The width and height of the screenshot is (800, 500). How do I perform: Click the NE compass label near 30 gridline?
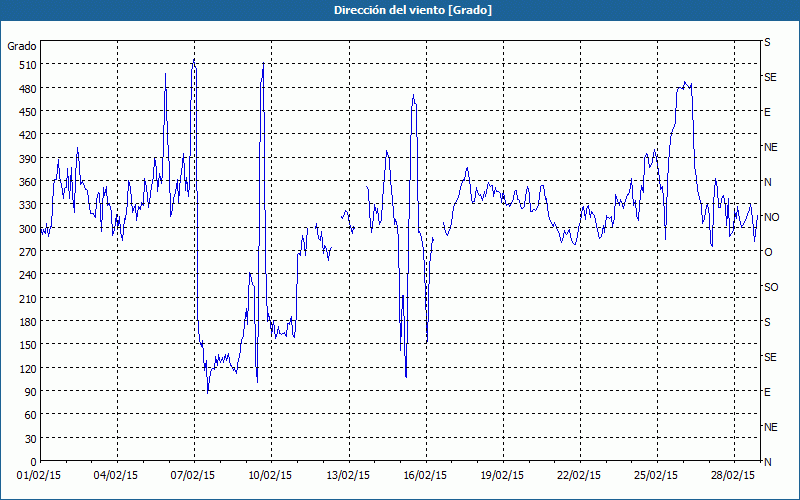tap(771, 428)
